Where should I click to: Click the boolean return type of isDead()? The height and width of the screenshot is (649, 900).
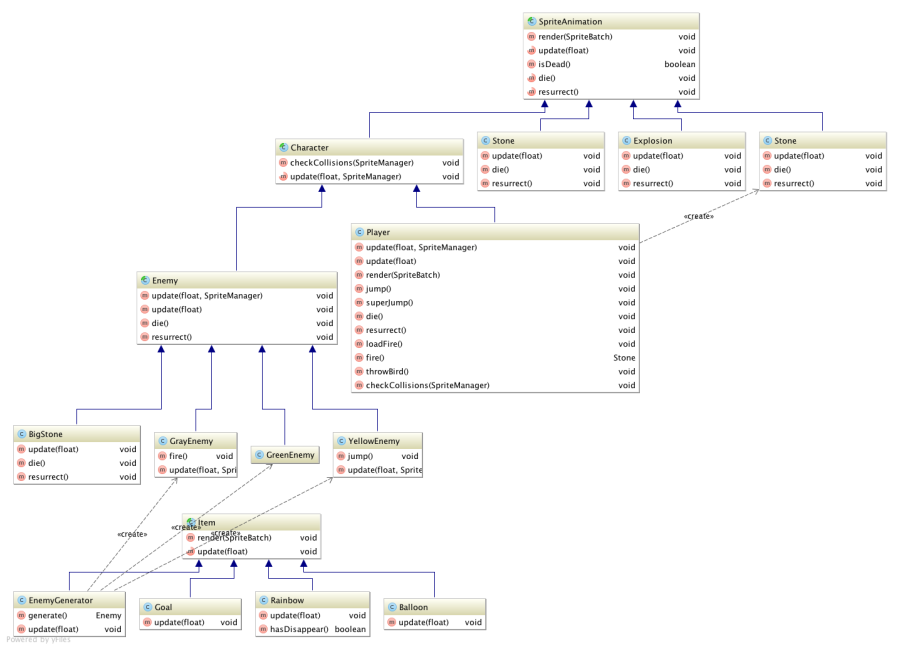[680, 64]
